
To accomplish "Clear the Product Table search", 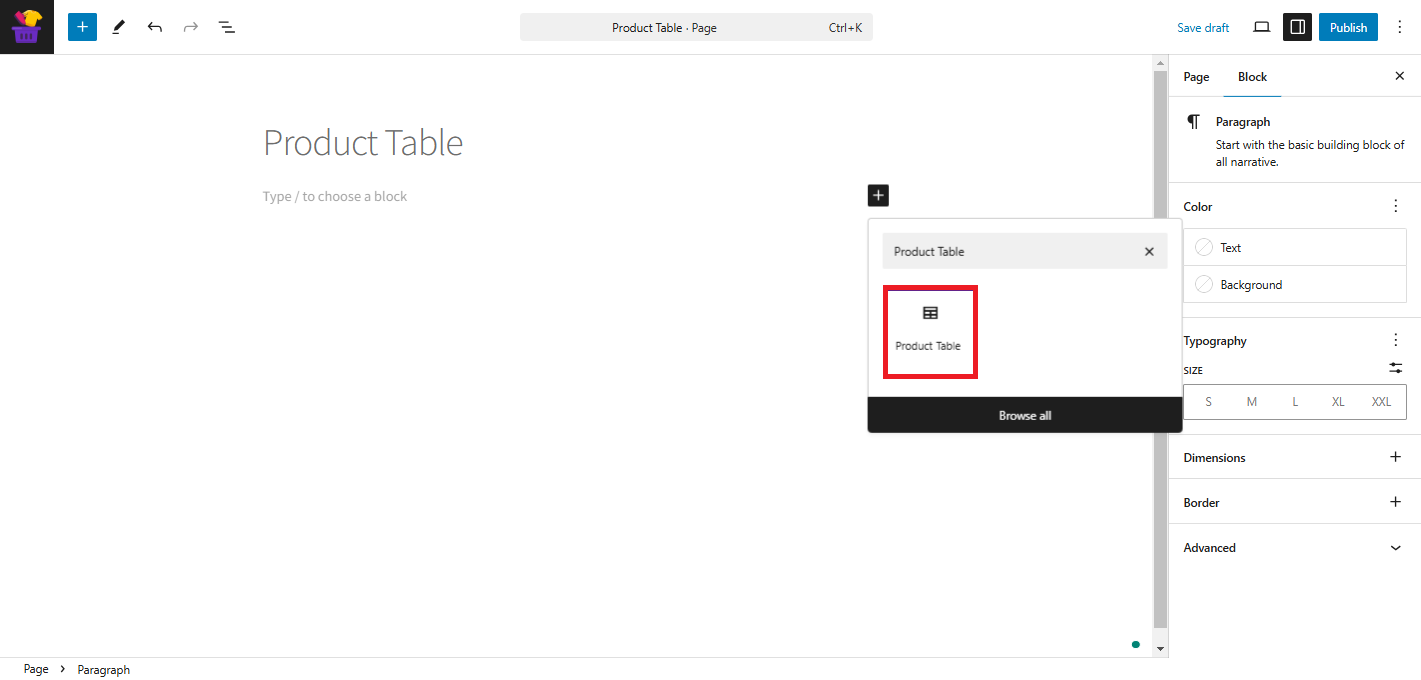I will coord(1149,252).
